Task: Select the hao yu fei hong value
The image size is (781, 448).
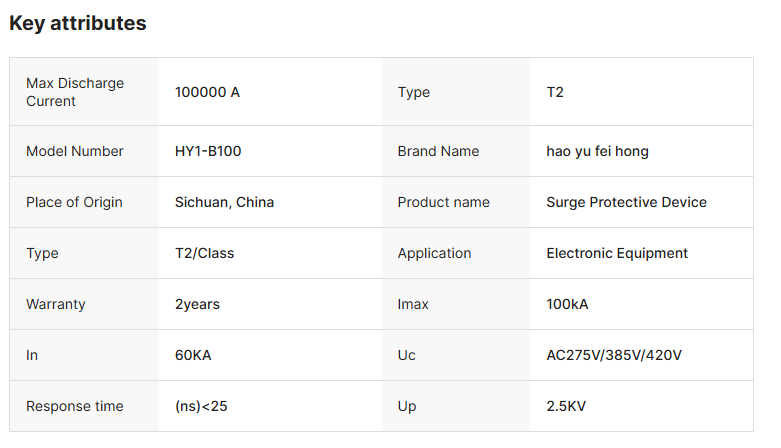Action: pyautogui.click(x=597, y=151)
